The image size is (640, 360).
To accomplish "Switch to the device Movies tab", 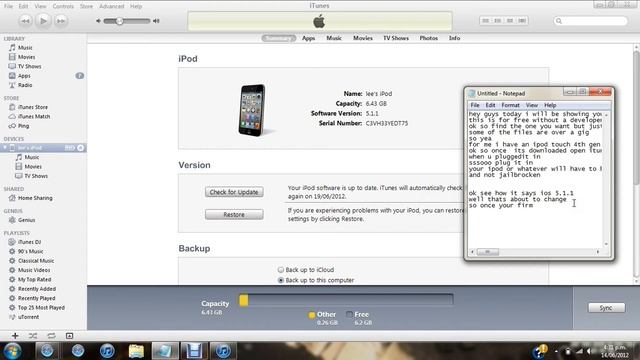I will pyautogui.click(x=362, y=38).
